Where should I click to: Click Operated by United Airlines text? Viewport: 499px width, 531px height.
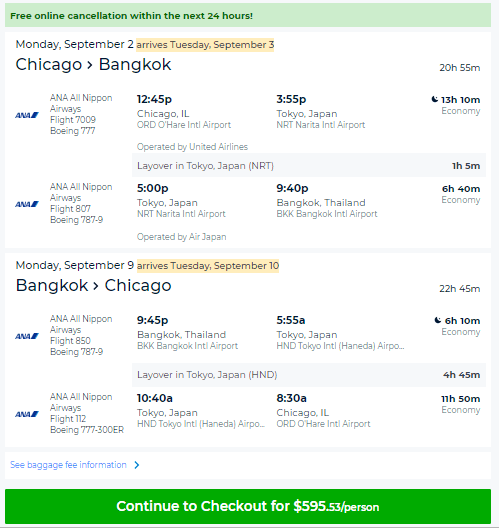pos(192,147)
